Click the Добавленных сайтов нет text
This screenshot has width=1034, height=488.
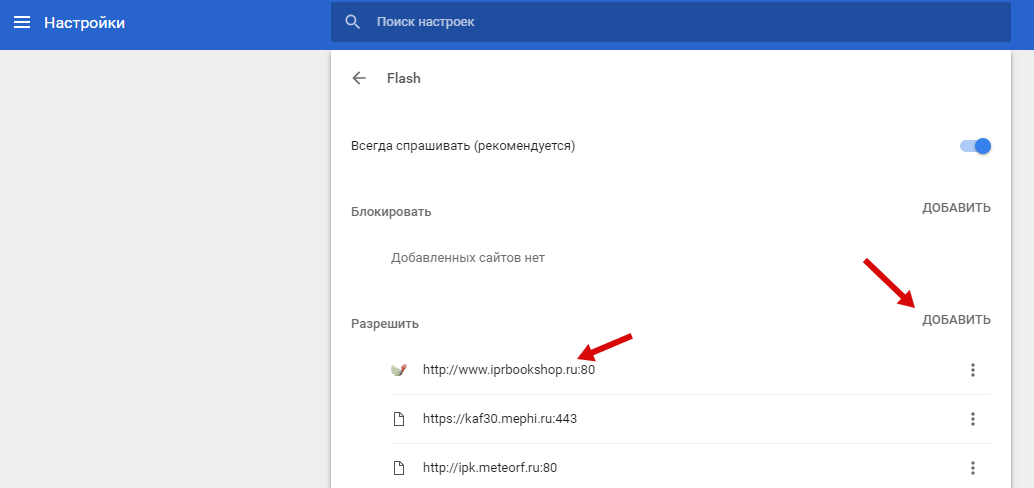(x=467, y=258)
